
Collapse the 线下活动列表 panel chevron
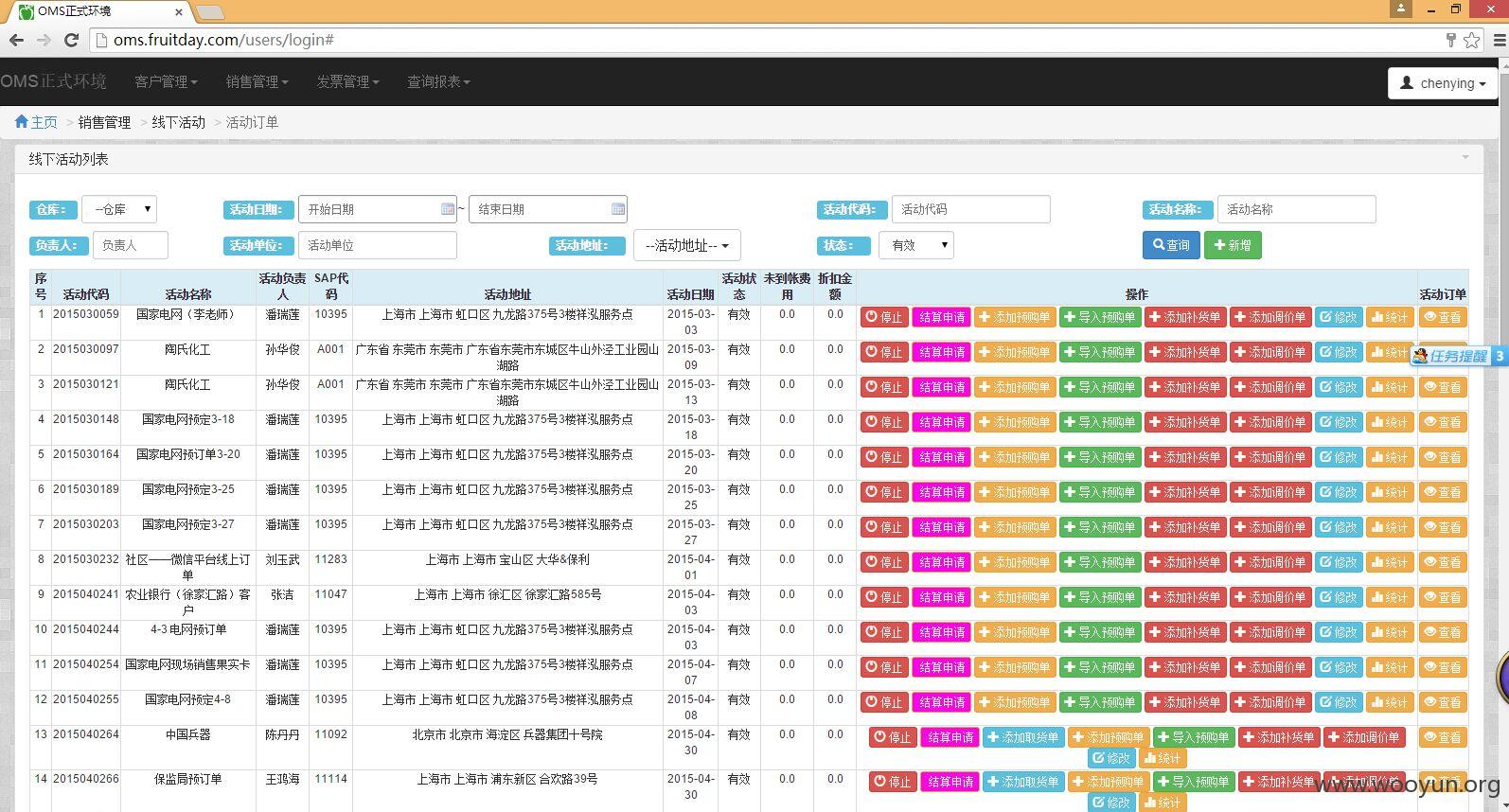tap(1465, 157)
